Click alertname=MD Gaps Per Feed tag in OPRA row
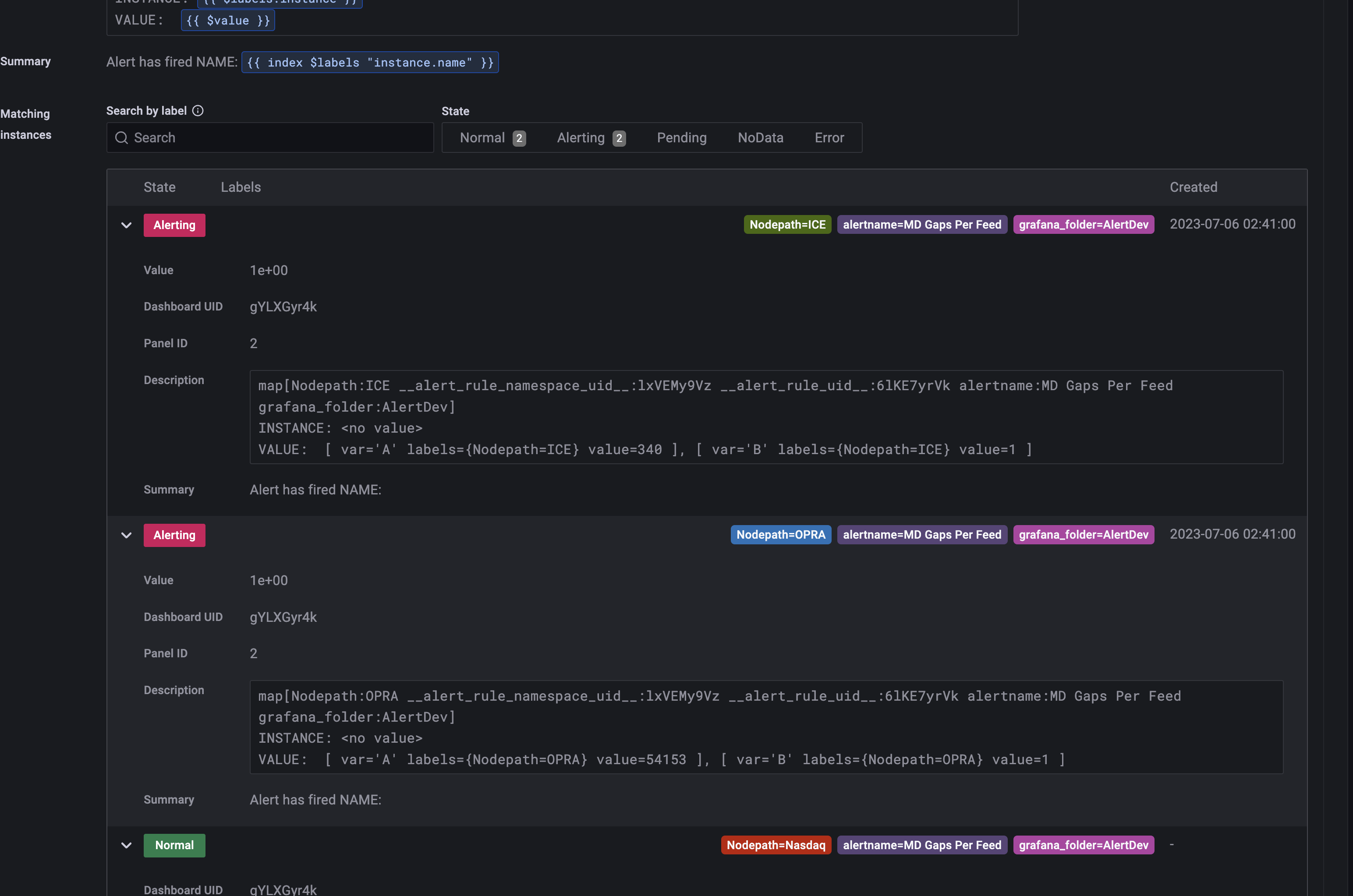This screenshot has height=896, width=1353. click(x=921, y=535)
